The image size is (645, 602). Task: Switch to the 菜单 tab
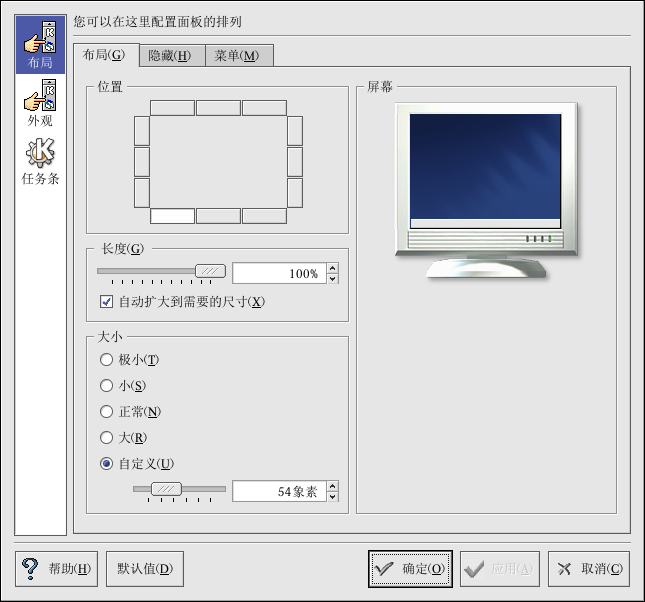point(236,56)
